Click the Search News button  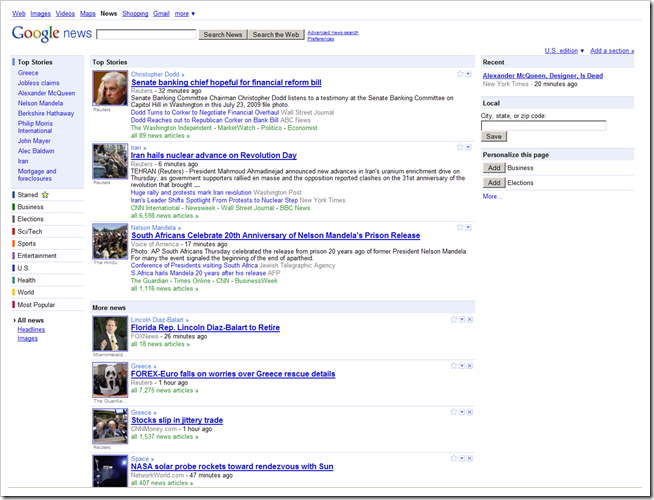point(223,35)
